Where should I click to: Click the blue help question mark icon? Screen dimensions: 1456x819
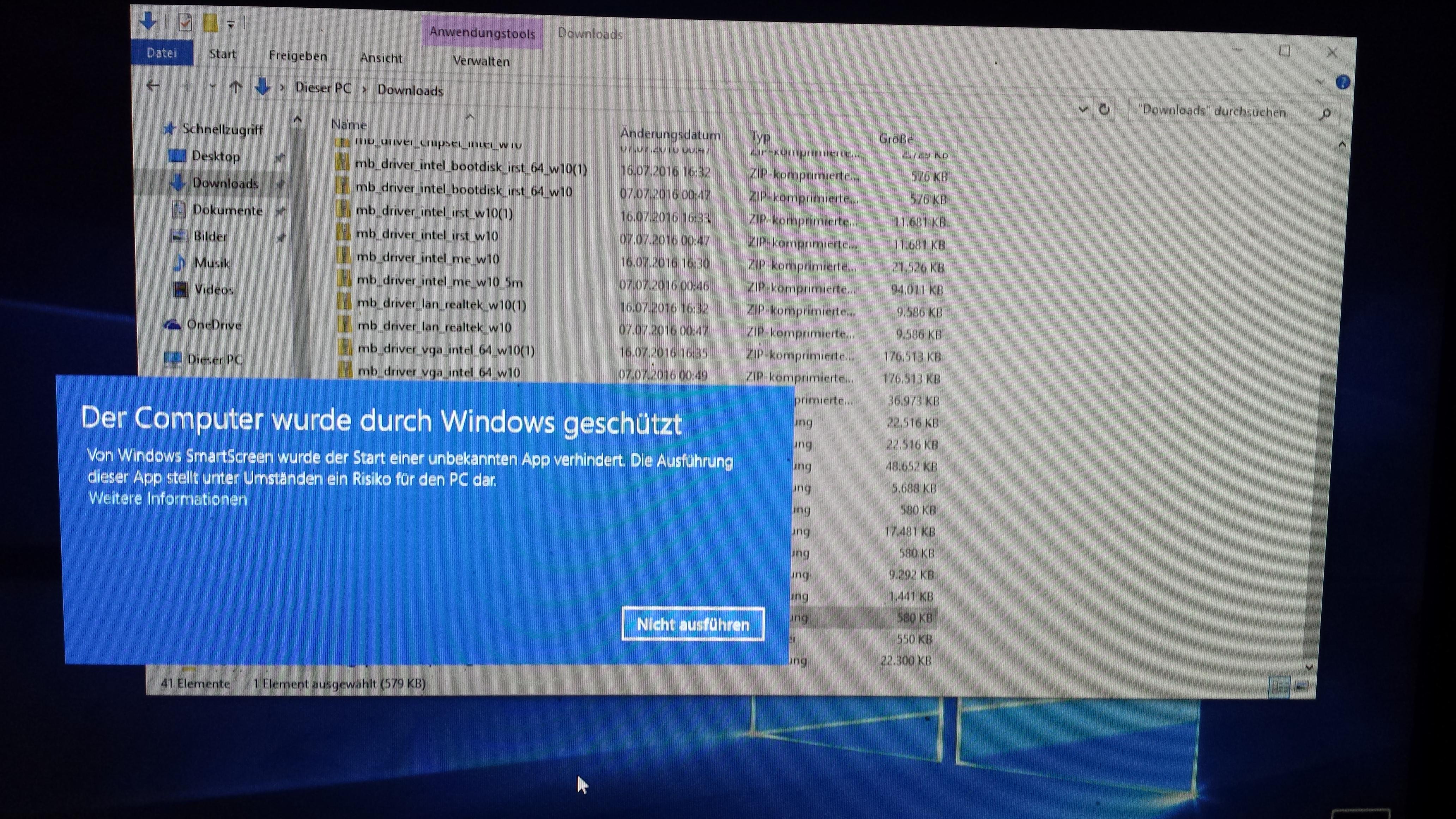(x=1343, y=83)
